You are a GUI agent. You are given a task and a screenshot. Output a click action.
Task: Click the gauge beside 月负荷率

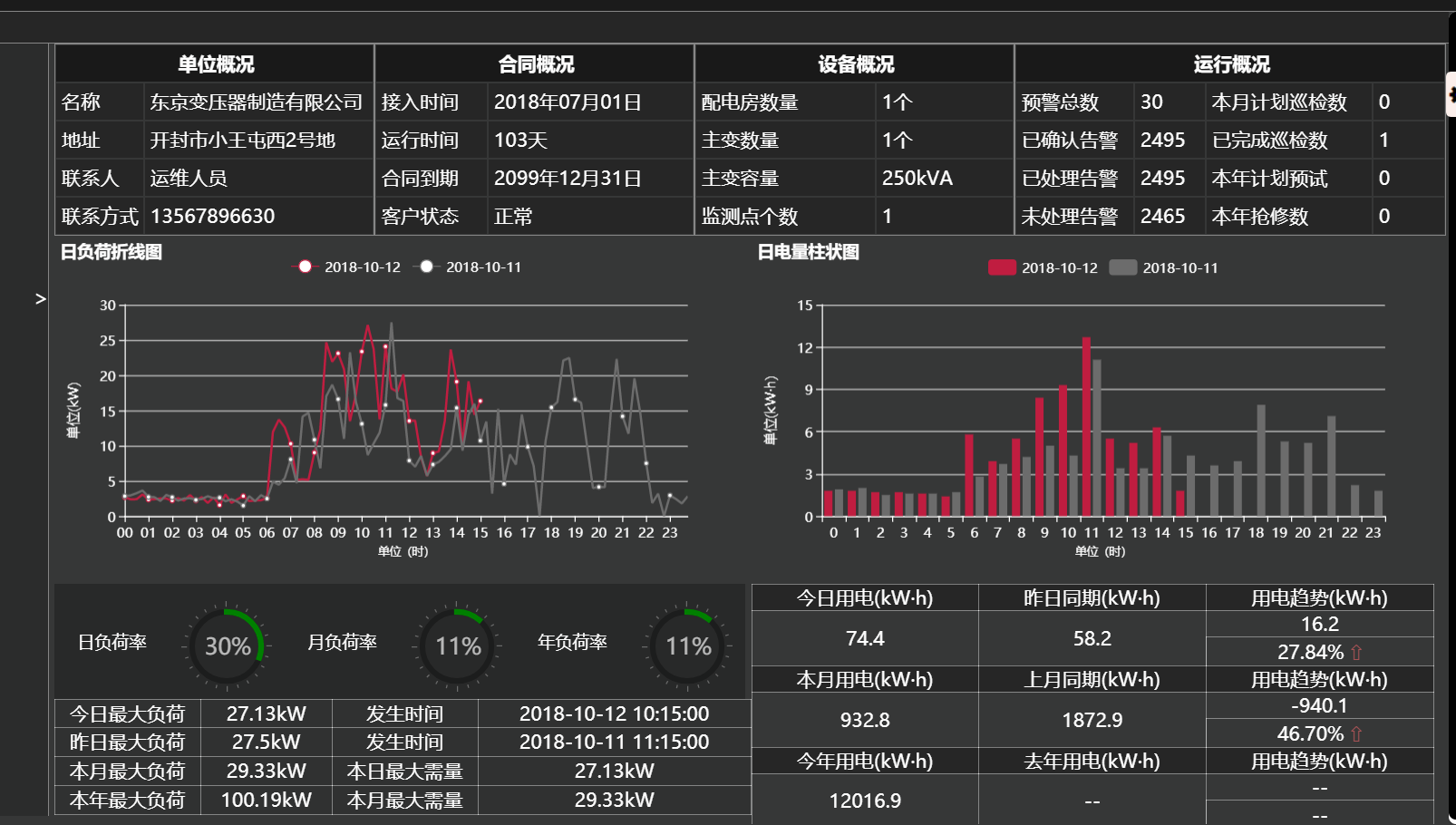click(x=458, y=645)
